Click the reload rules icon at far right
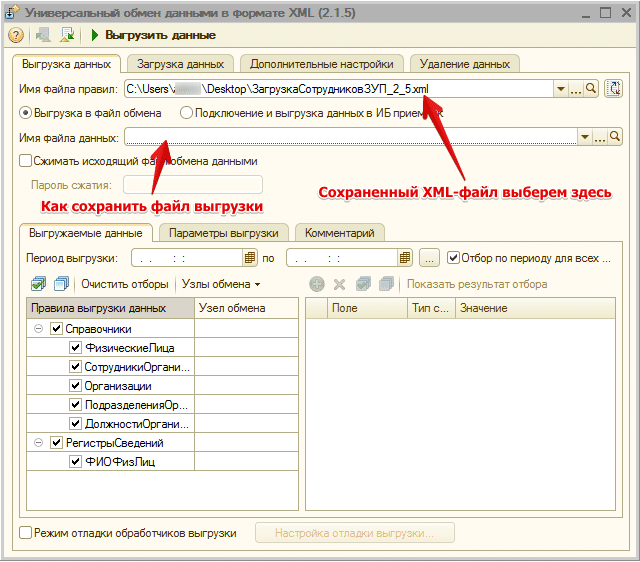The height and width of the screenshot is (562, 640). [x=615, y=89]
